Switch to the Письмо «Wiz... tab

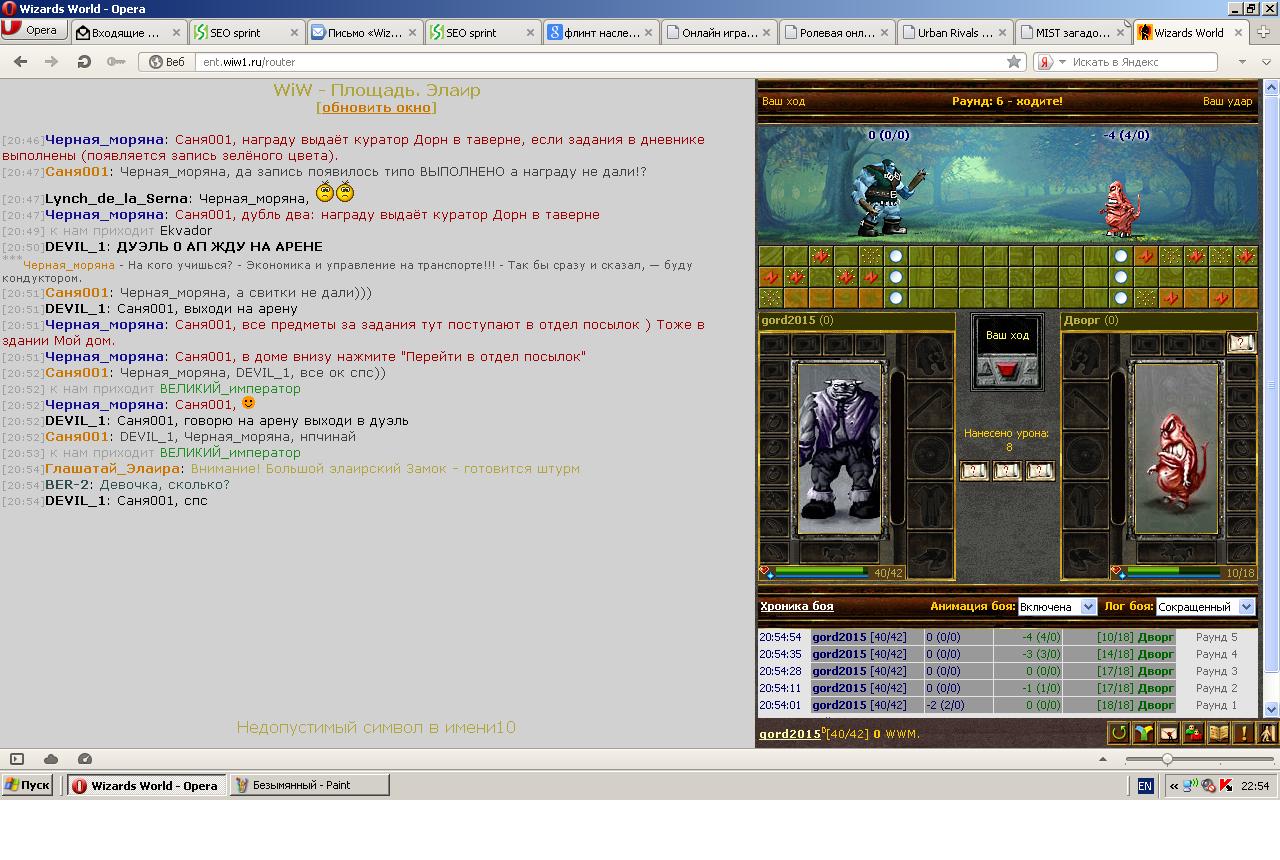click(x=364, y=32)
